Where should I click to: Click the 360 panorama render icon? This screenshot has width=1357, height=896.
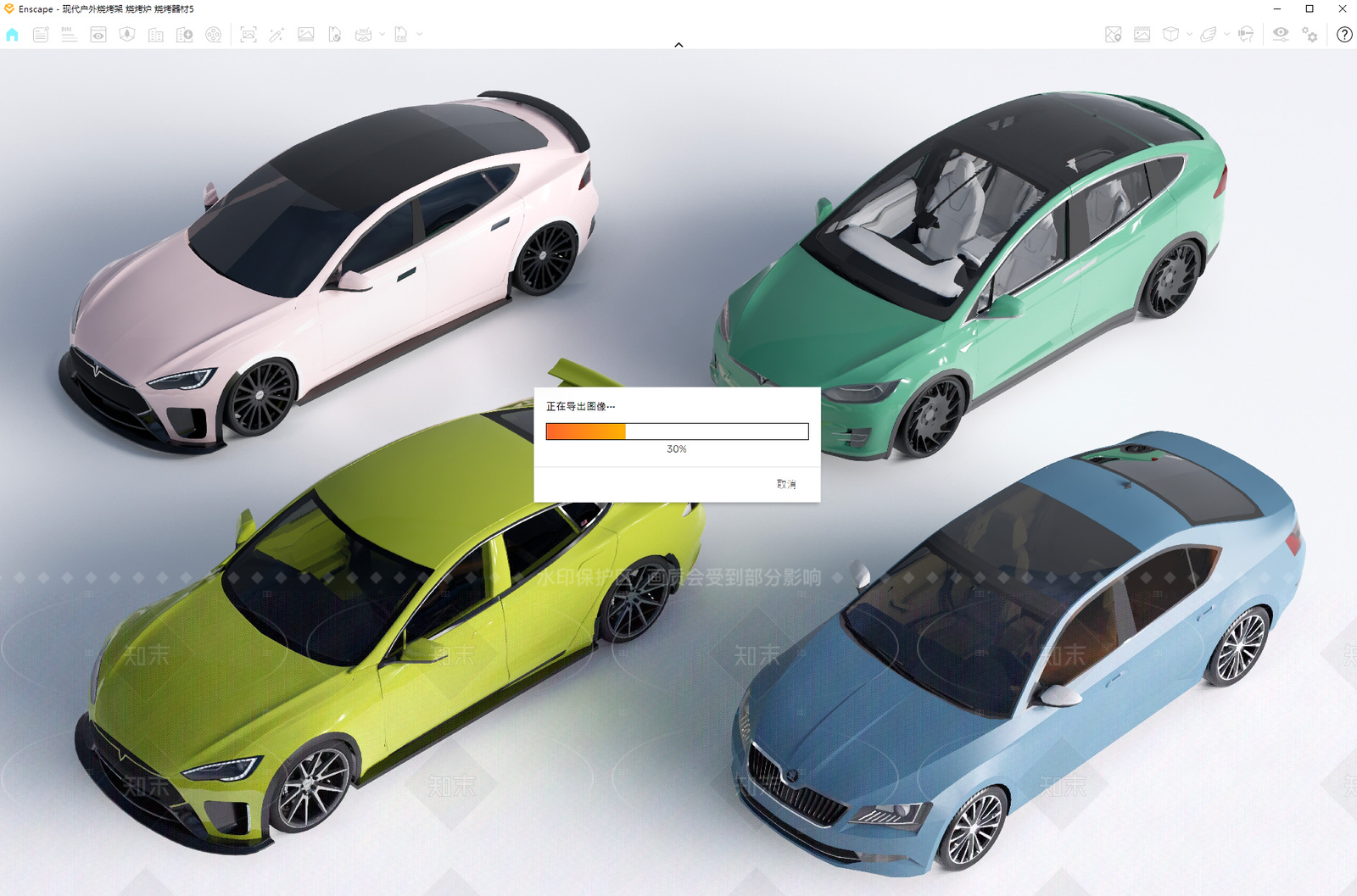364,35
